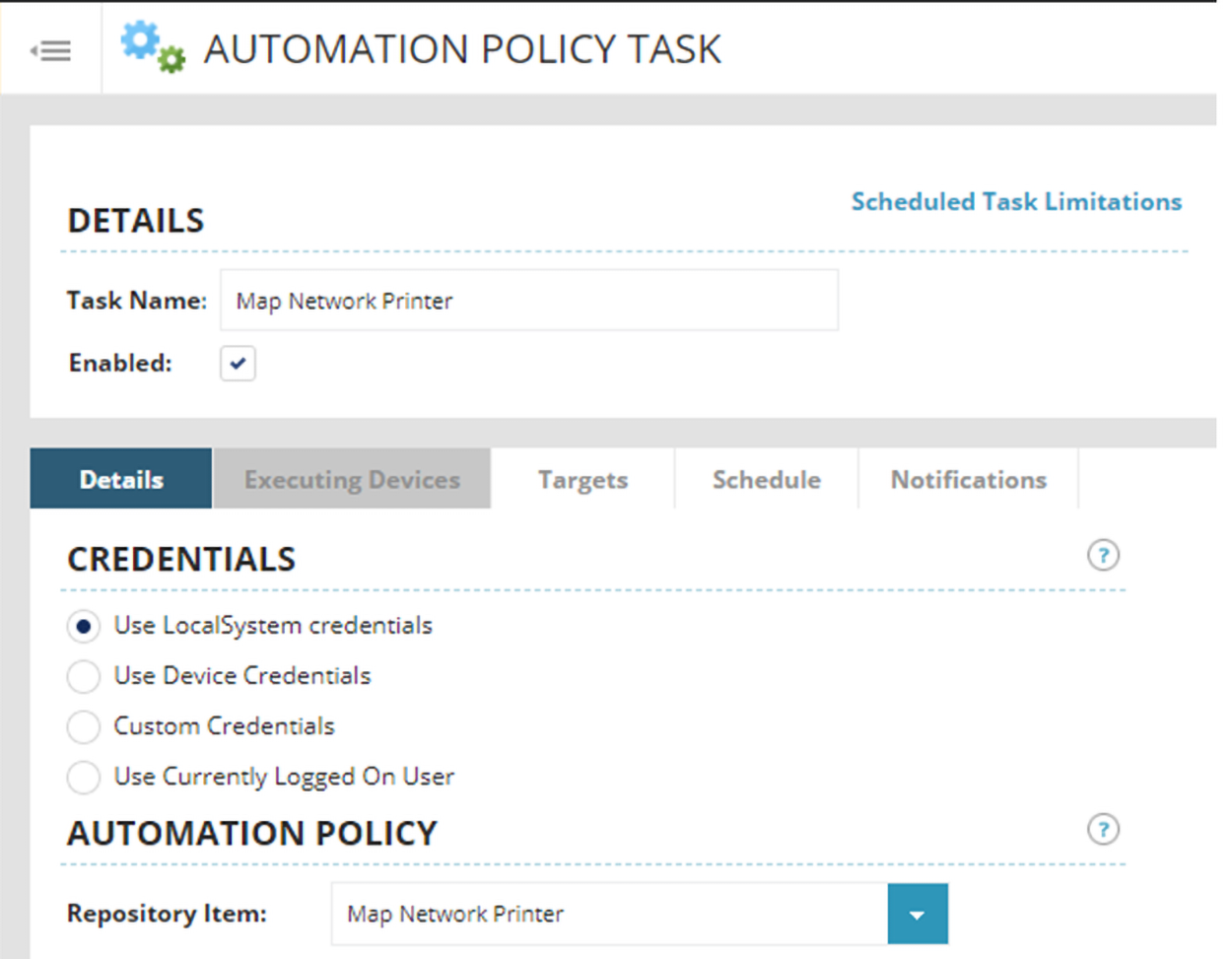
Task: Select Use Currently Logged On User
Action: [84, 777]
